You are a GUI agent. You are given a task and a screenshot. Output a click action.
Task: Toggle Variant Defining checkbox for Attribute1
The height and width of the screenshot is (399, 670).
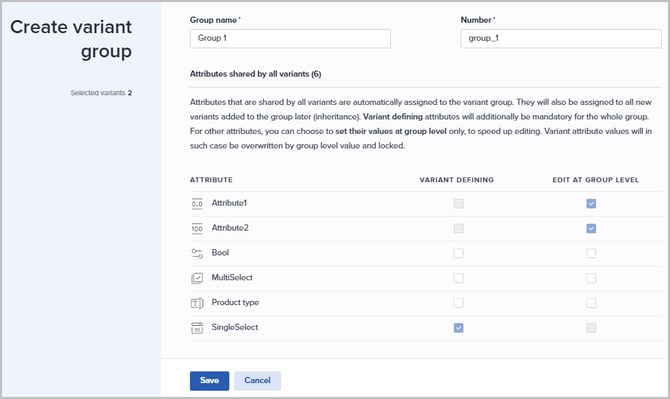coord(458,204)
